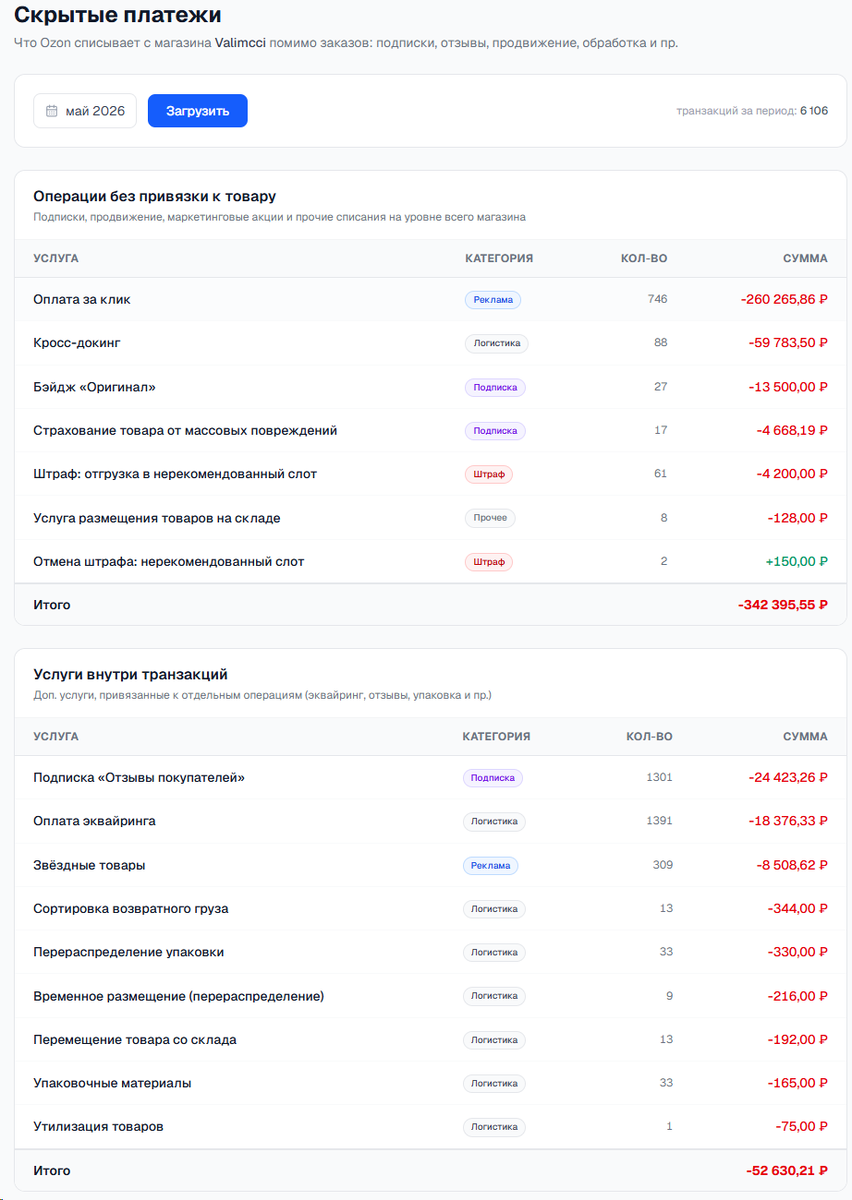The image size is (852, 1200).
Task: Click the Кол-во header in first table
Action: pos(644,258)
